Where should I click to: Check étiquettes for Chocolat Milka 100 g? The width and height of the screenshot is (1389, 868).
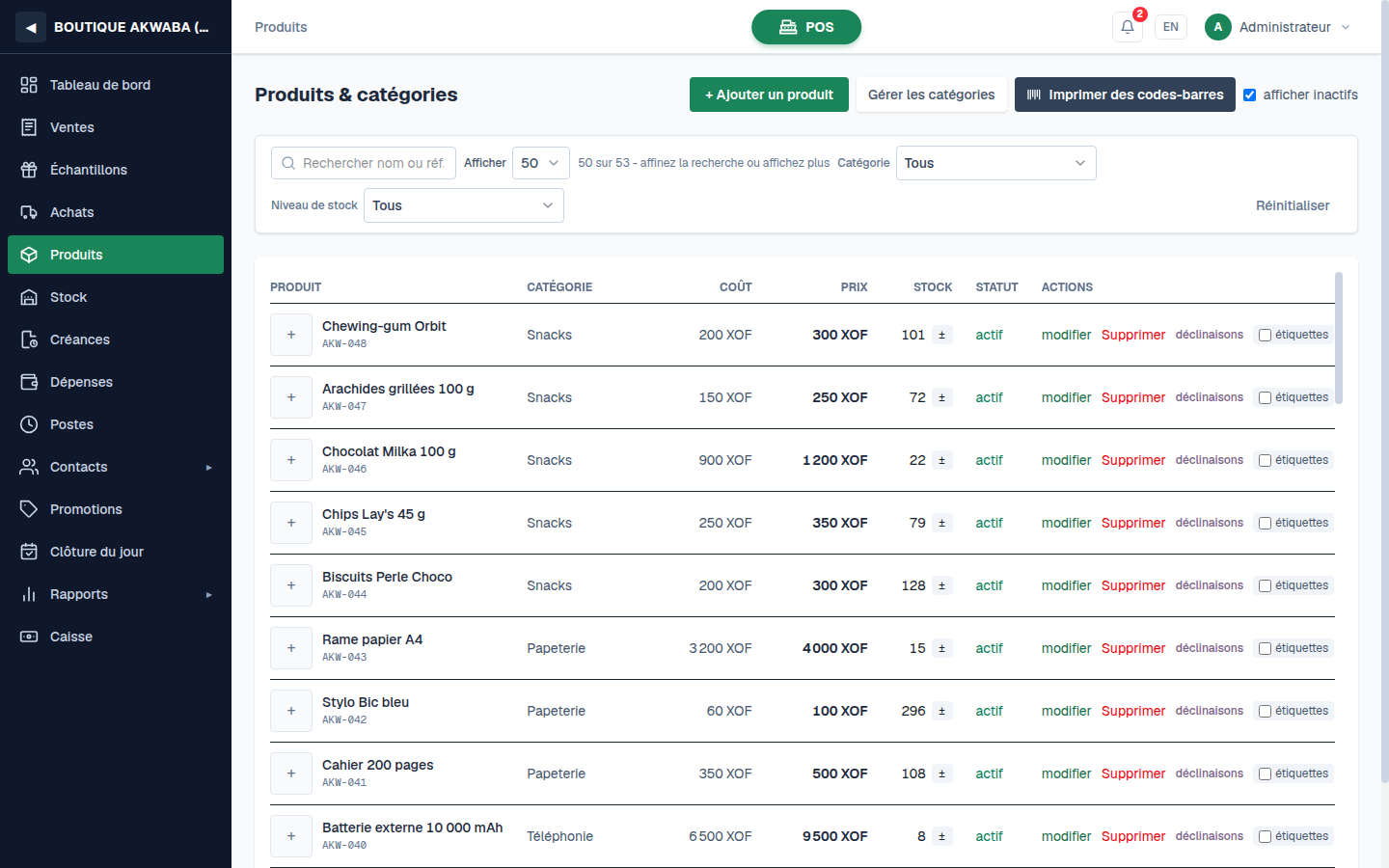tap(1265, 461)
